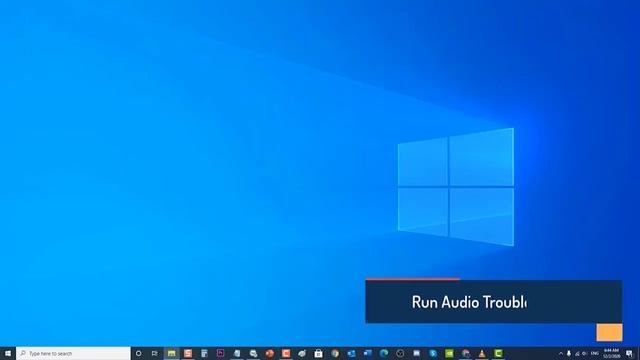The width and height of the screenshot is (640, 360).
Task: Click the microphone icon in system tray
Action: [569, 353]
